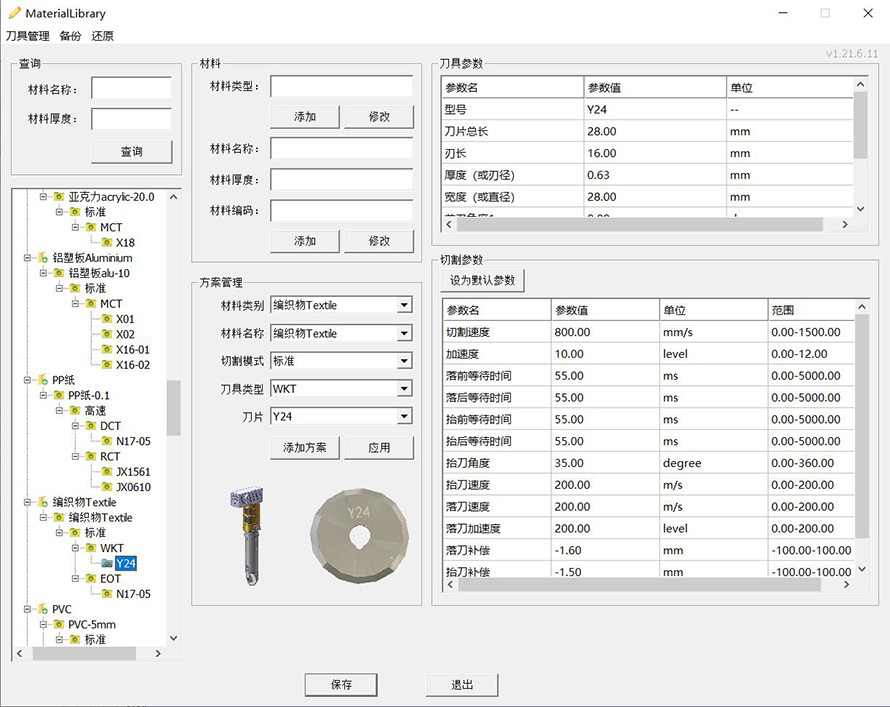Viewport: 890px width, 707px height.
Task: Expand the 刀片 dropdown showing Y24
Action: tap(404, 417)
